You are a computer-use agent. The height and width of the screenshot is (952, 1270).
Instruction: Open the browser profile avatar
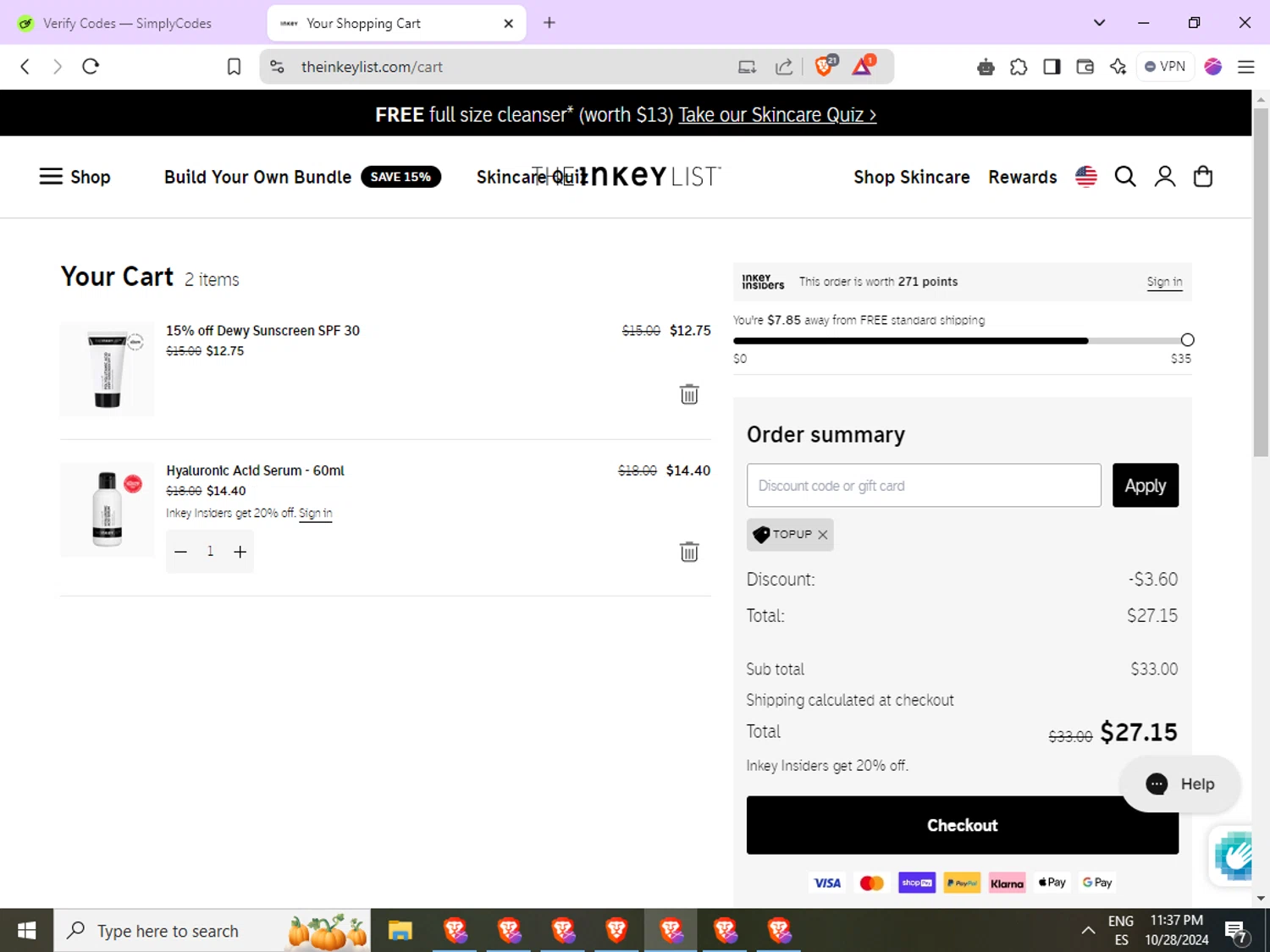1212,67
